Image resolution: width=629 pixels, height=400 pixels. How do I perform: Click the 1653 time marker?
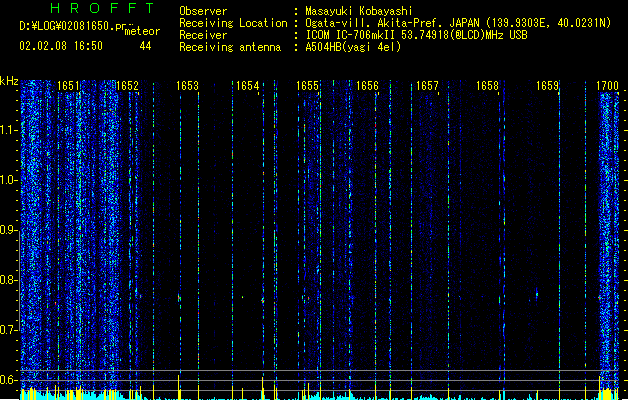pyautogui.click(x=187, y=86)
